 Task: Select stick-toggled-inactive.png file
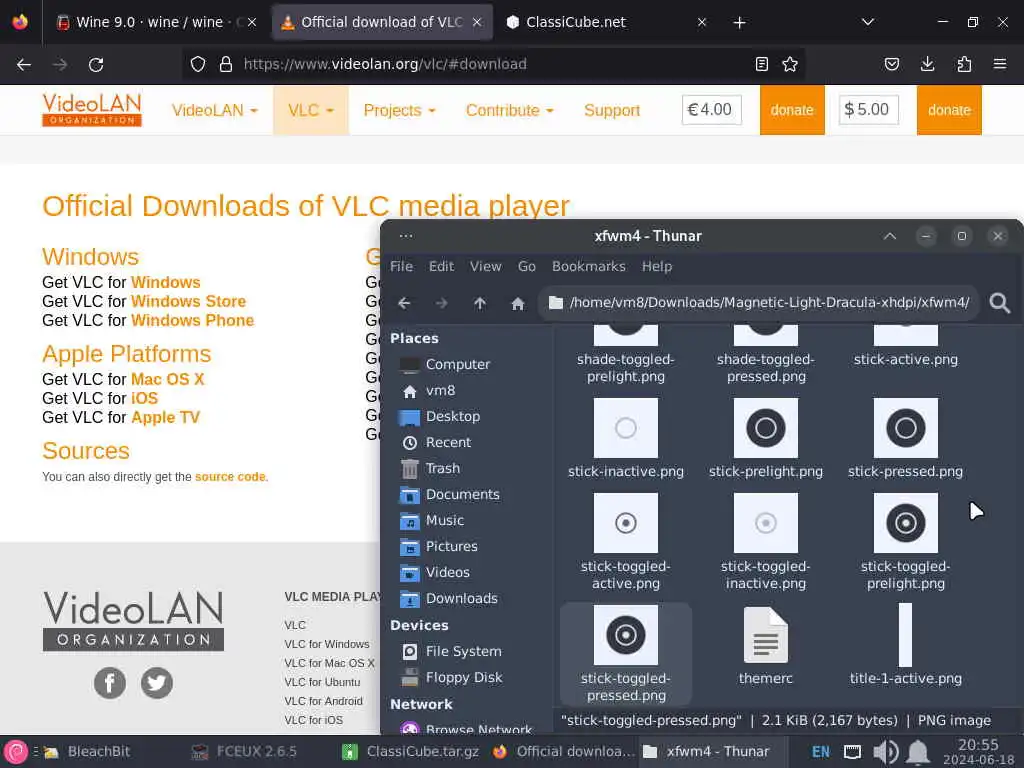765,523
